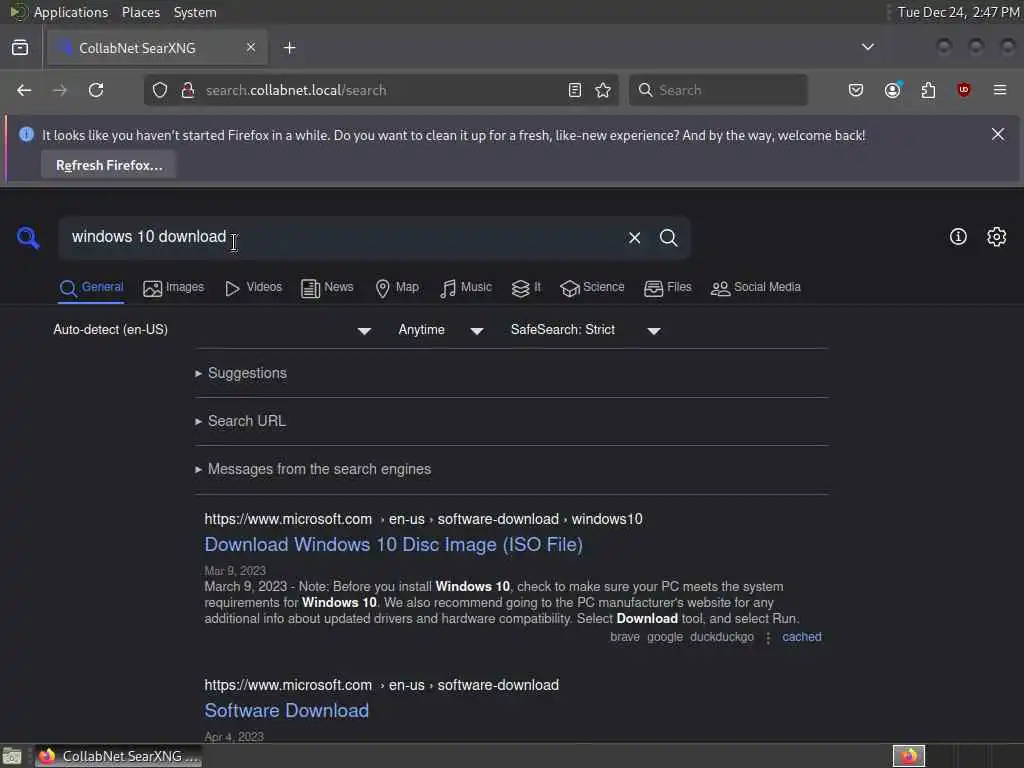Open the Auto-detect language dropdown
The width and height of the screenshot is (1024, 768).
pyautogui.click(x=212, y=330)
